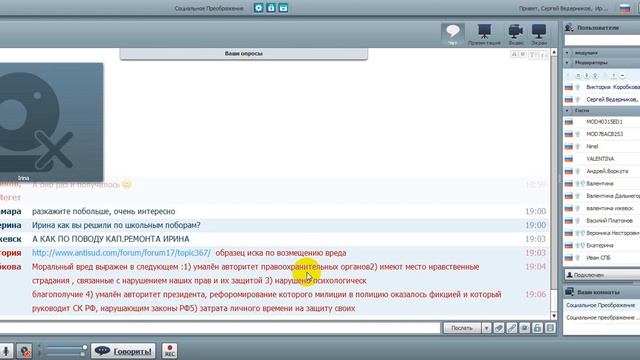Open the Chat view icon
Screen dimensions: 640x360
(453, 34)
